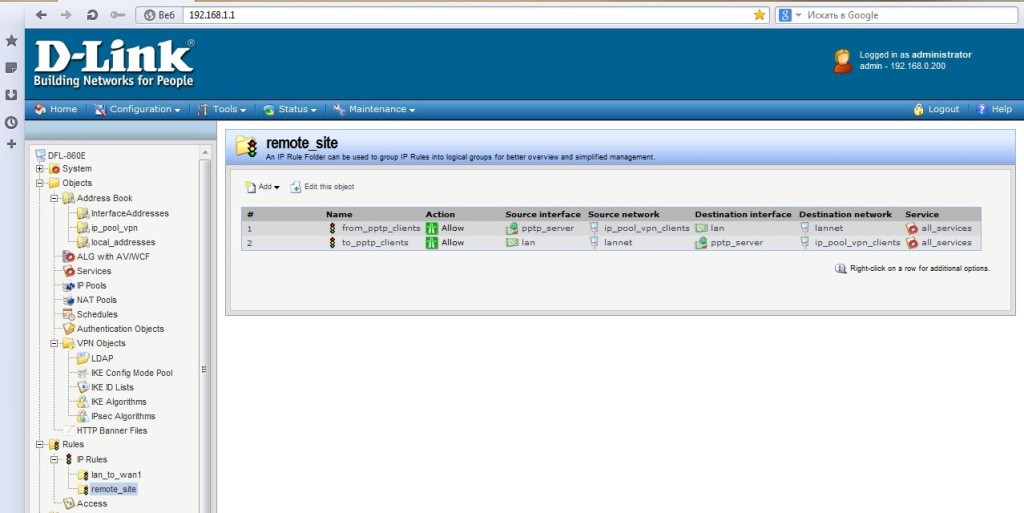This screenshot has width=1024, height=513.
Task: Click the Service column header
Action: tap(921, 214)
